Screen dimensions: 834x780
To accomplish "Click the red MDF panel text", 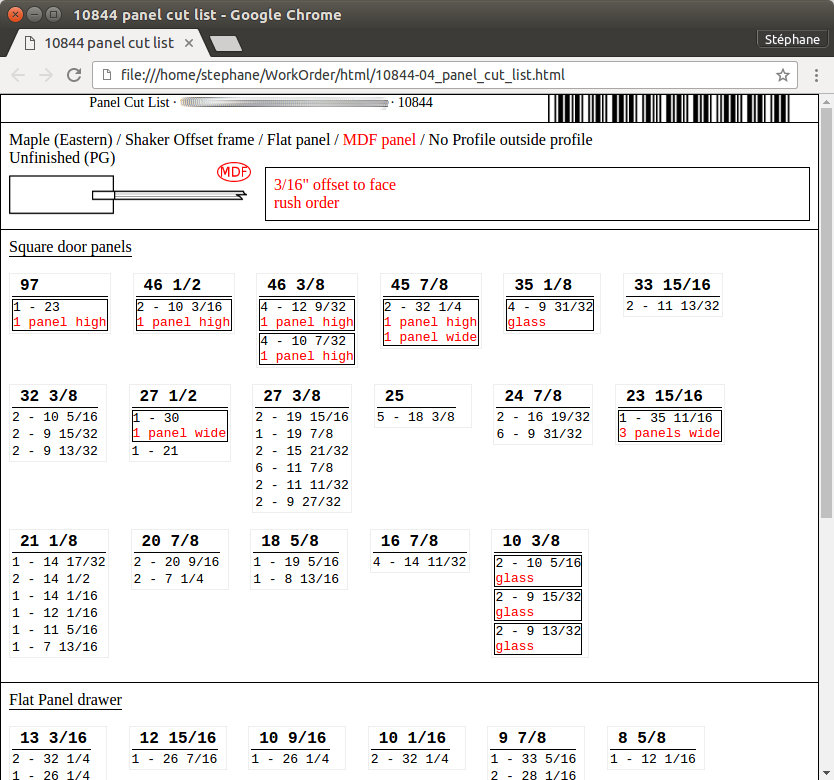I will 379,139.
